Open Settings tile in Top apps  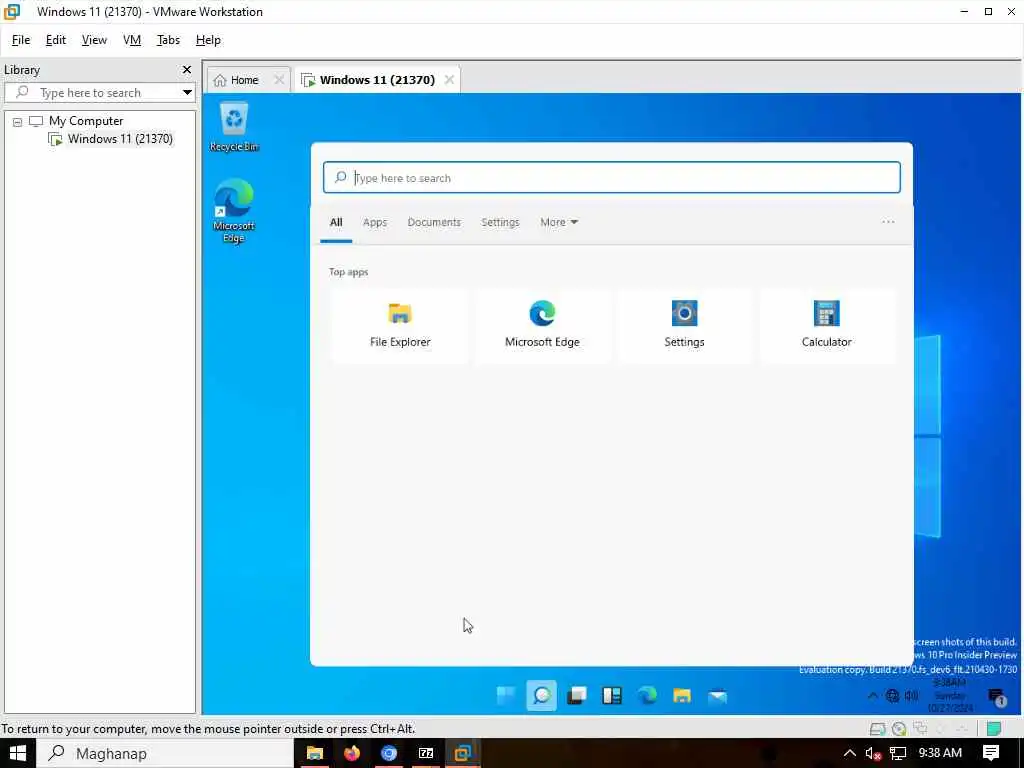pos(684,325)
